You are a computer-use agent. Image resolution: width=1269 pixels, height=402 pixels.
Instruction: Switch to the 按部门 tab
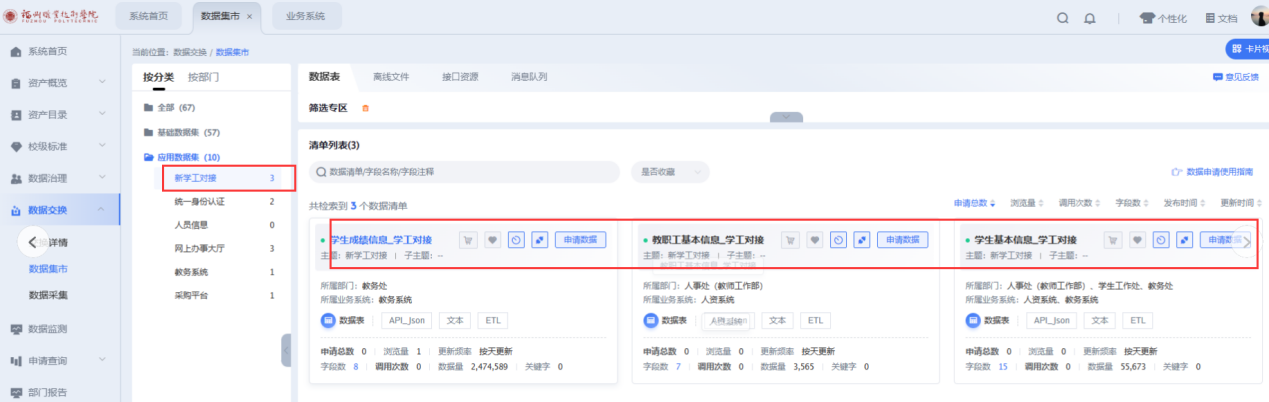204,77
